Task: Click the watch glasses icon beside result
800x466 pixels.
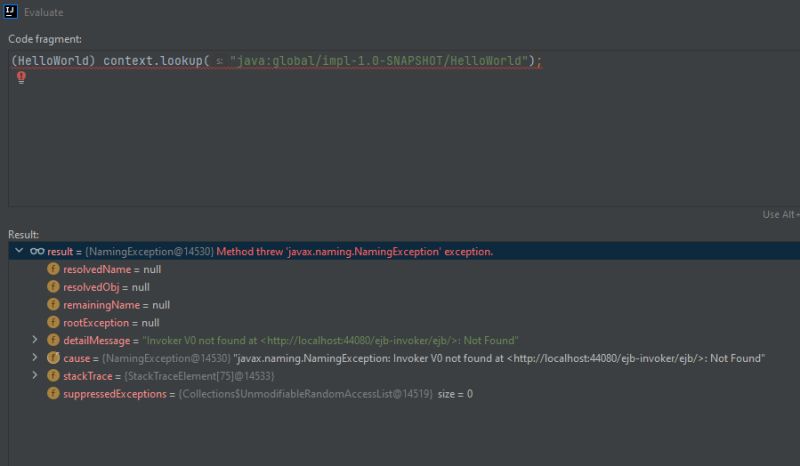Action: [x=37, y=251]
